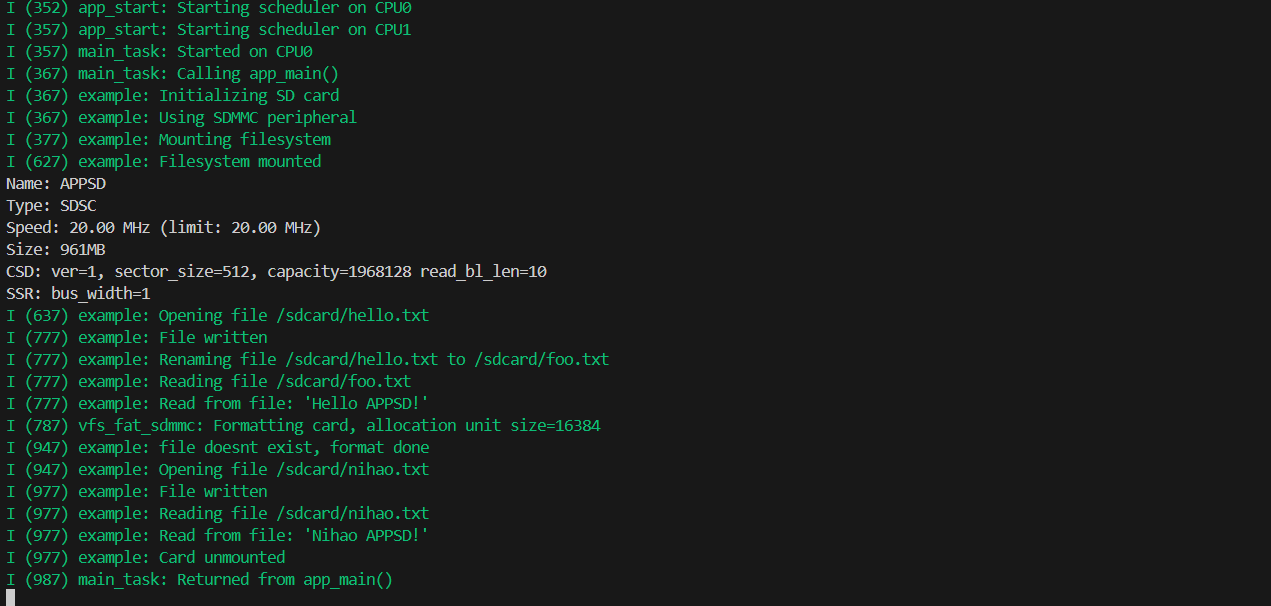Click the 'Initializing SD card' log line
Screen dimensions: 1271x606
tap(249, 95)
